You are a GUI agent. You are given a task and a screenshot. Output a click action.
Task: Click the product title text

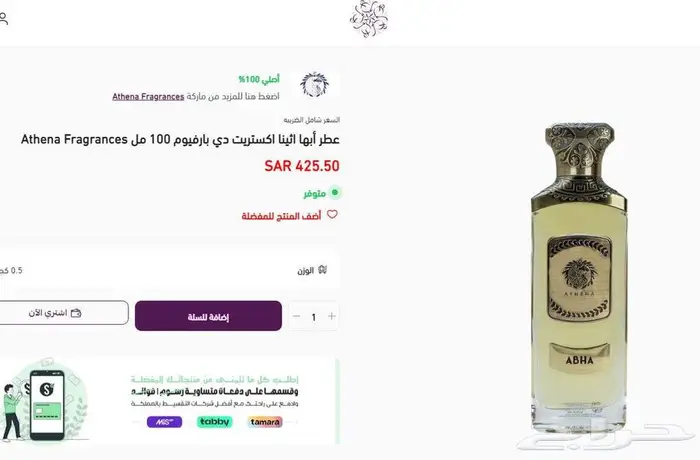[x=180, y=139]
